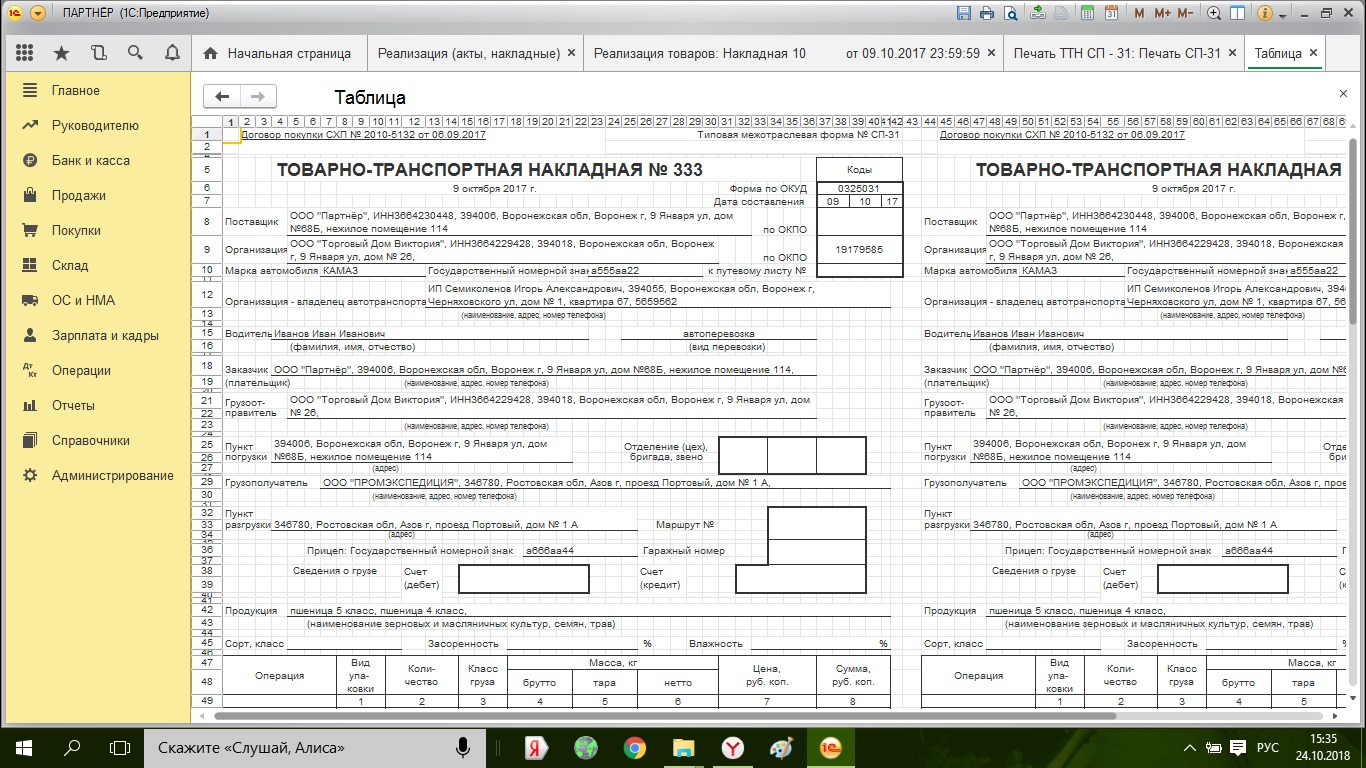Click the yellow info (i) icon
The height and width of the screenshot is (768, 1366).
(1265, 14)
